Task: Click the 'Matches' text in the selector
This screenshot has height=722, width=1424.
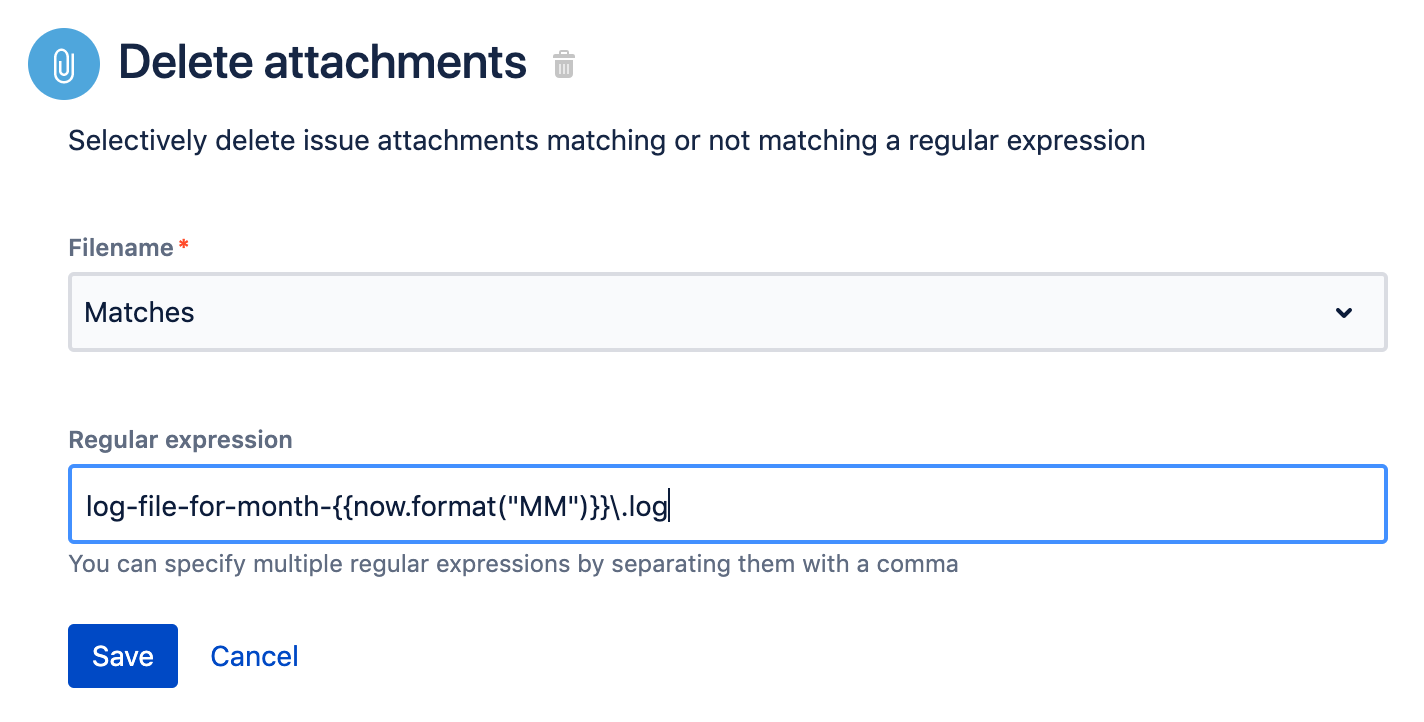Action: coord(139,313)
